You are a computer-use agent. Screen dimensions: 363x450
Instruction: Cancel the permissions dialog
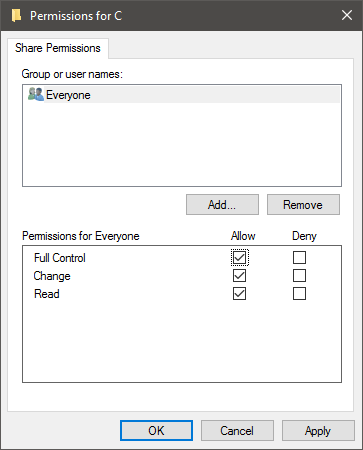[237, 431]
